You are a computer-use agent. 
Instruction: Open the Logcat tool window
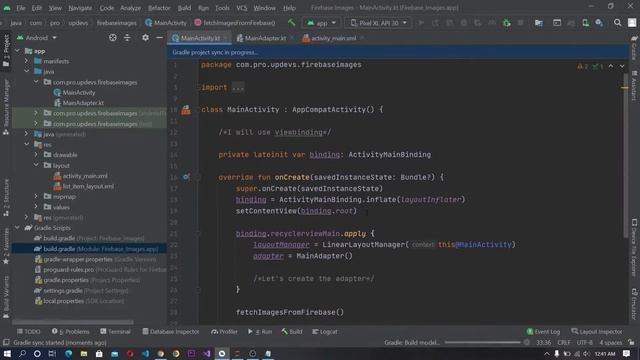(325, 331)
